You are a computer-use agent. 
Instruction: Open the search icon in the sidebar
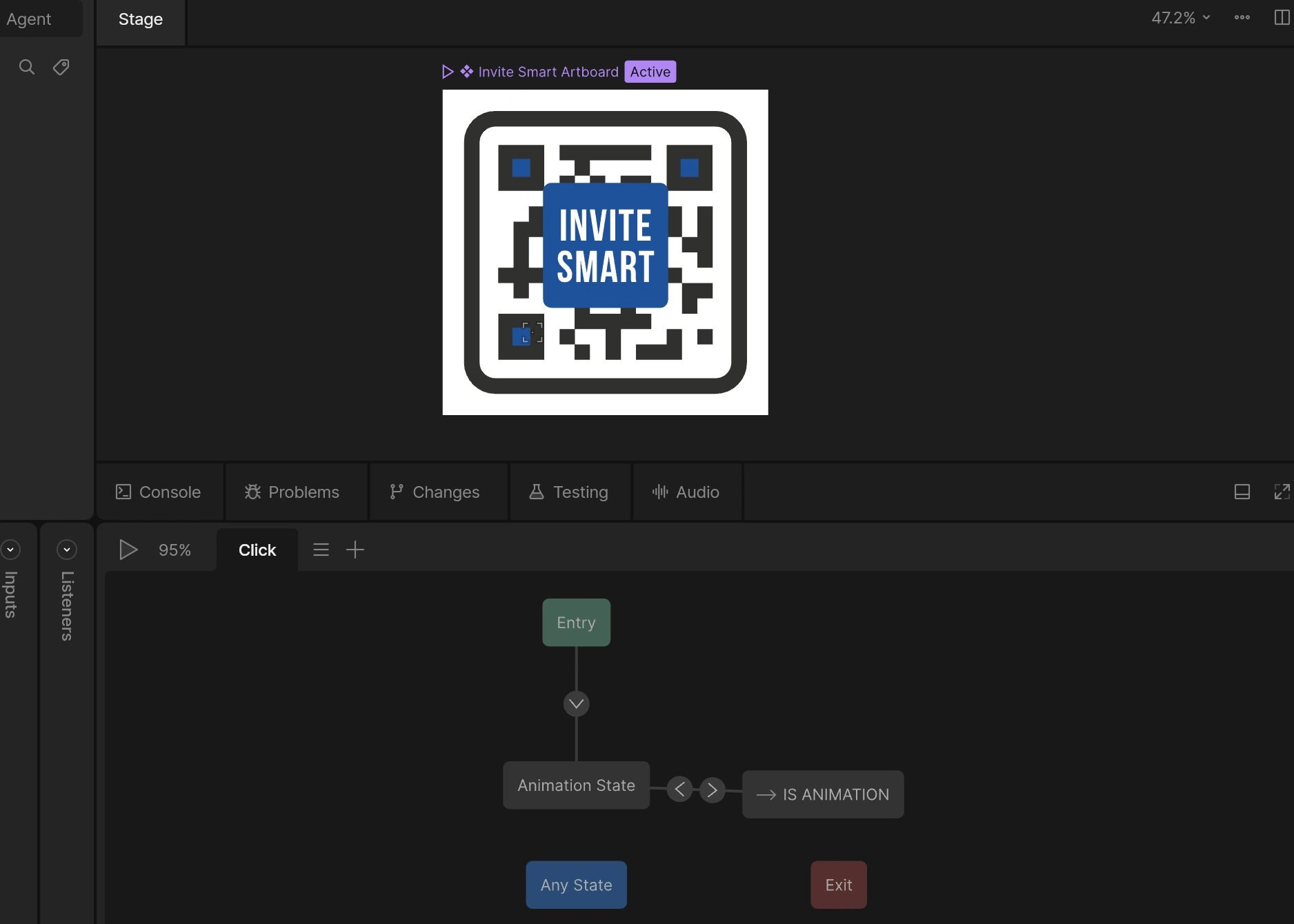pyautogui.click(x=27, y=67)
